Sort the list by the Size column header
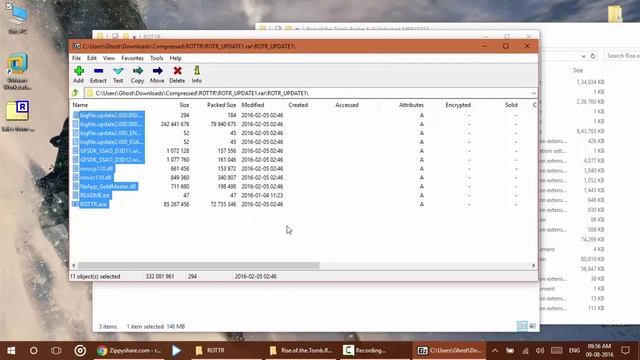This screenshot has height=360, width=640. point(184,105)
